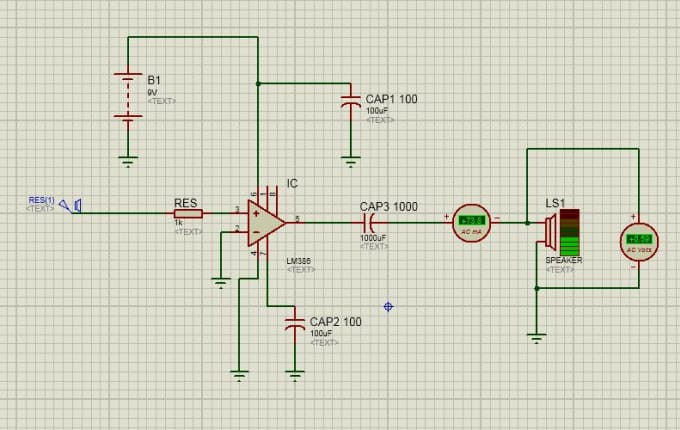This screenshot has height=430, width=680.
Task: Click the junction dot below the speaker
Action: (537, 288)
